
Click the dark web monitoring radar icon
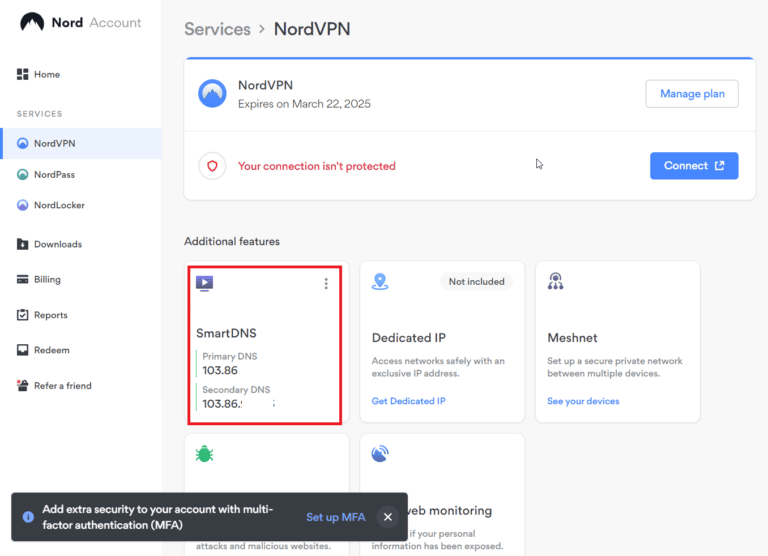(380, 454)
